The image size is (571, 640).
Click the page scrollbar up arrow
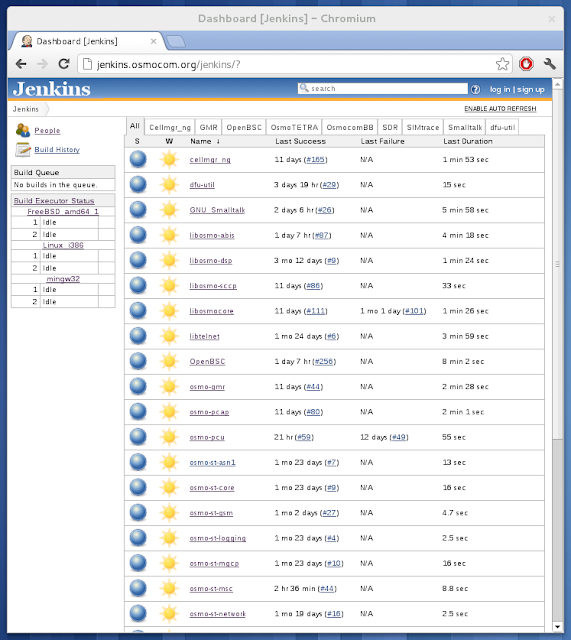(557, 84)
